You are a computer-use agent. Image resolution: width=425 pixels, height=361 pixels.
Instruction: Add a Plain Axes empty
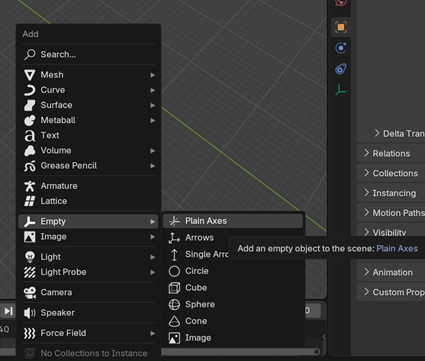tap(233, 221)
